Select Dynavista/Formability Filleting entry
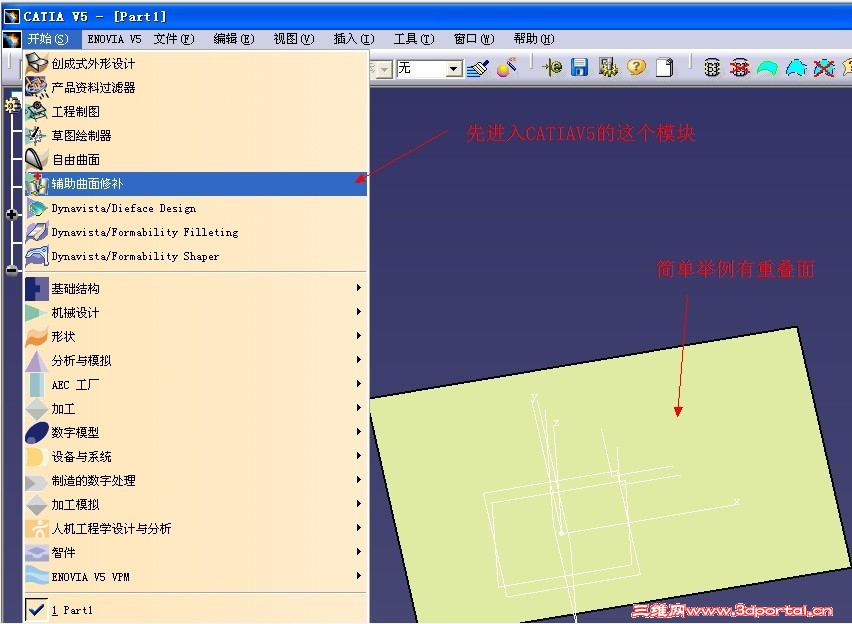The height and width of the screenshot is (624, 852). [x=196, y=232]
